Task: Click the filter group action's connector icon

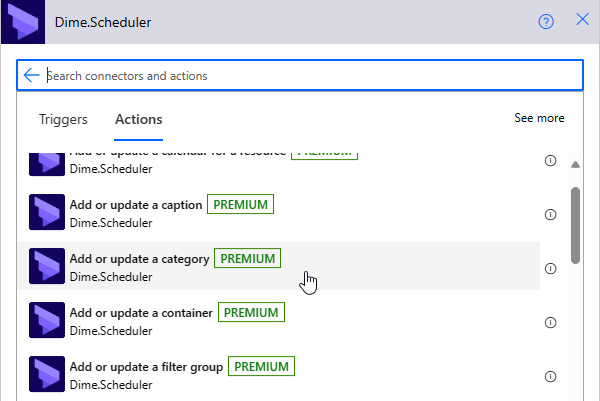Action: pos(47,375)
